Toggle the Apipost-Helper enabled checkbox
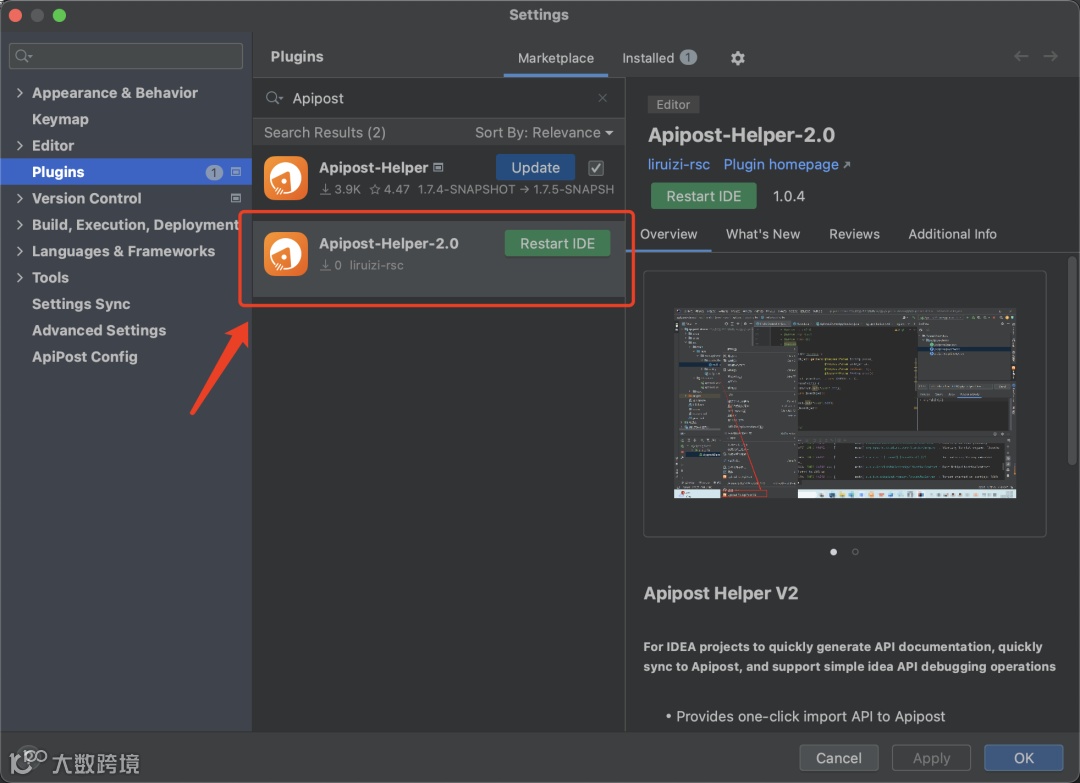Viewport: 1080px width, 783px height. [x=596, y=168]
